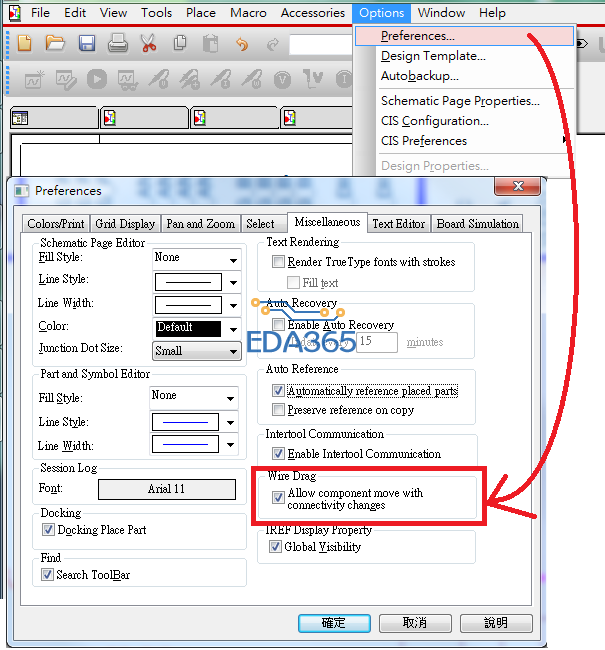Switch to Text Editor tab
This screenshot has width=605, height=650.
[x=398, y=224]
